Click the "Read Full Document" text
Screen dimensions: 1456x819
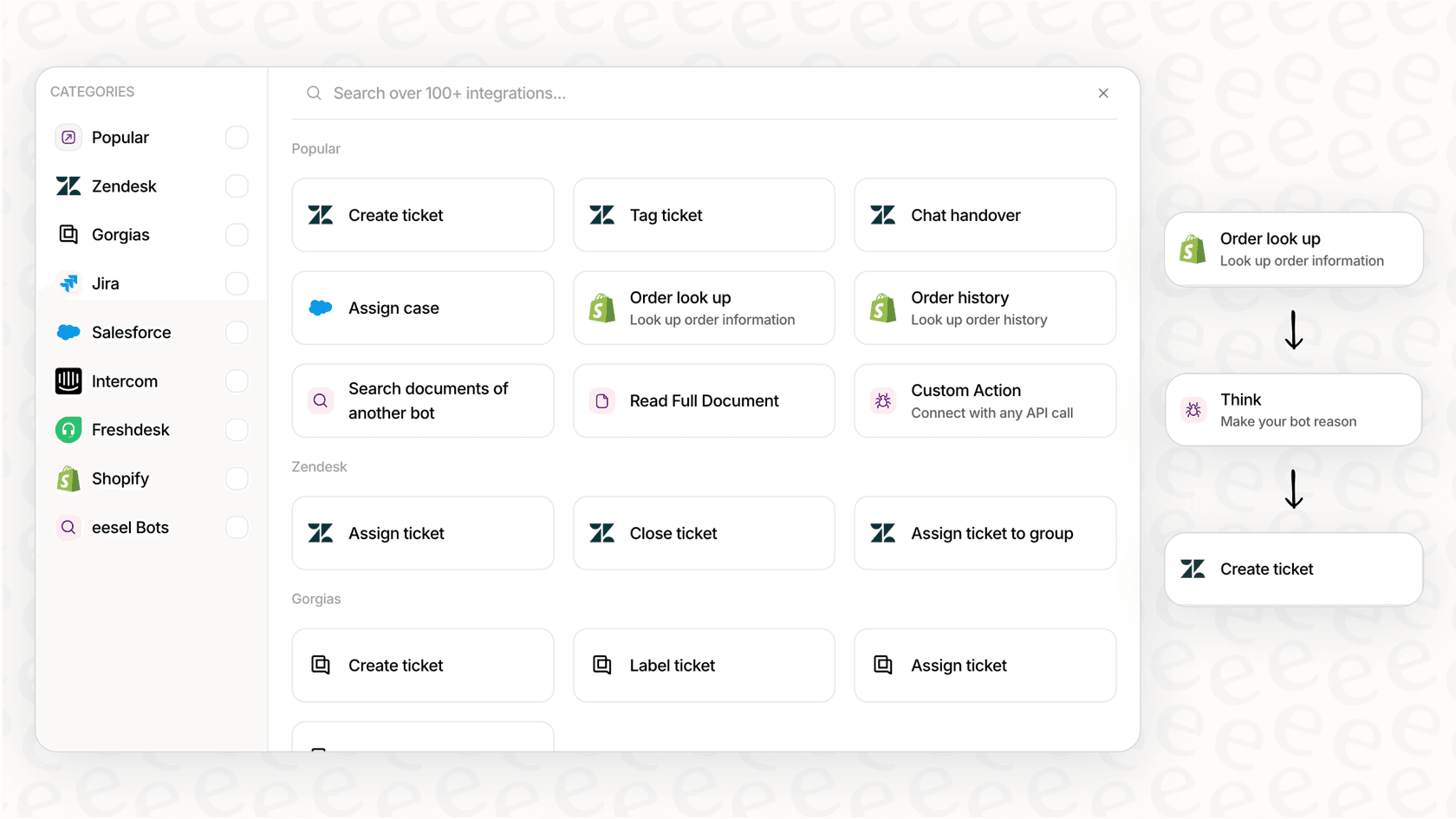(x=705, y=400)
